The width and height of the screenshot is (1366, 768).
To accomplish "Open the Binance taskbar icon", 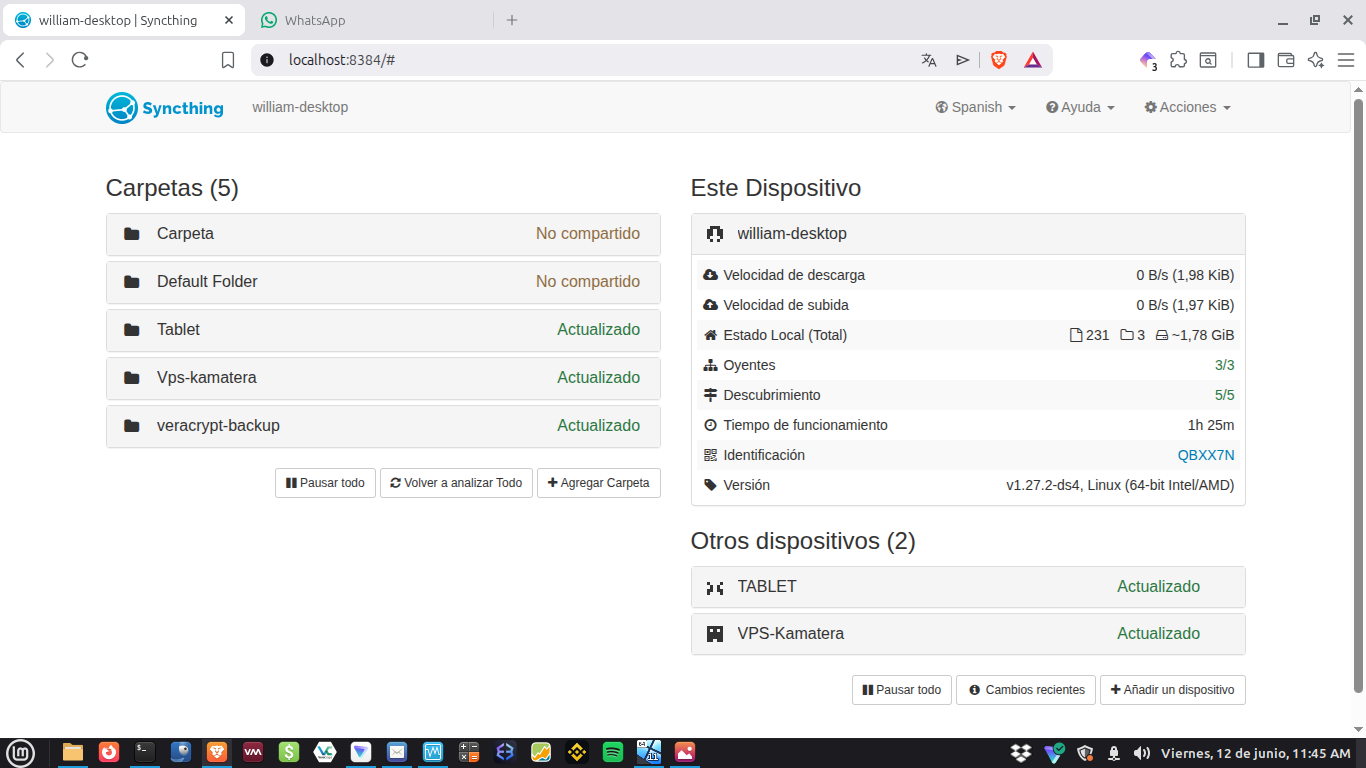I will coord(577,752).
